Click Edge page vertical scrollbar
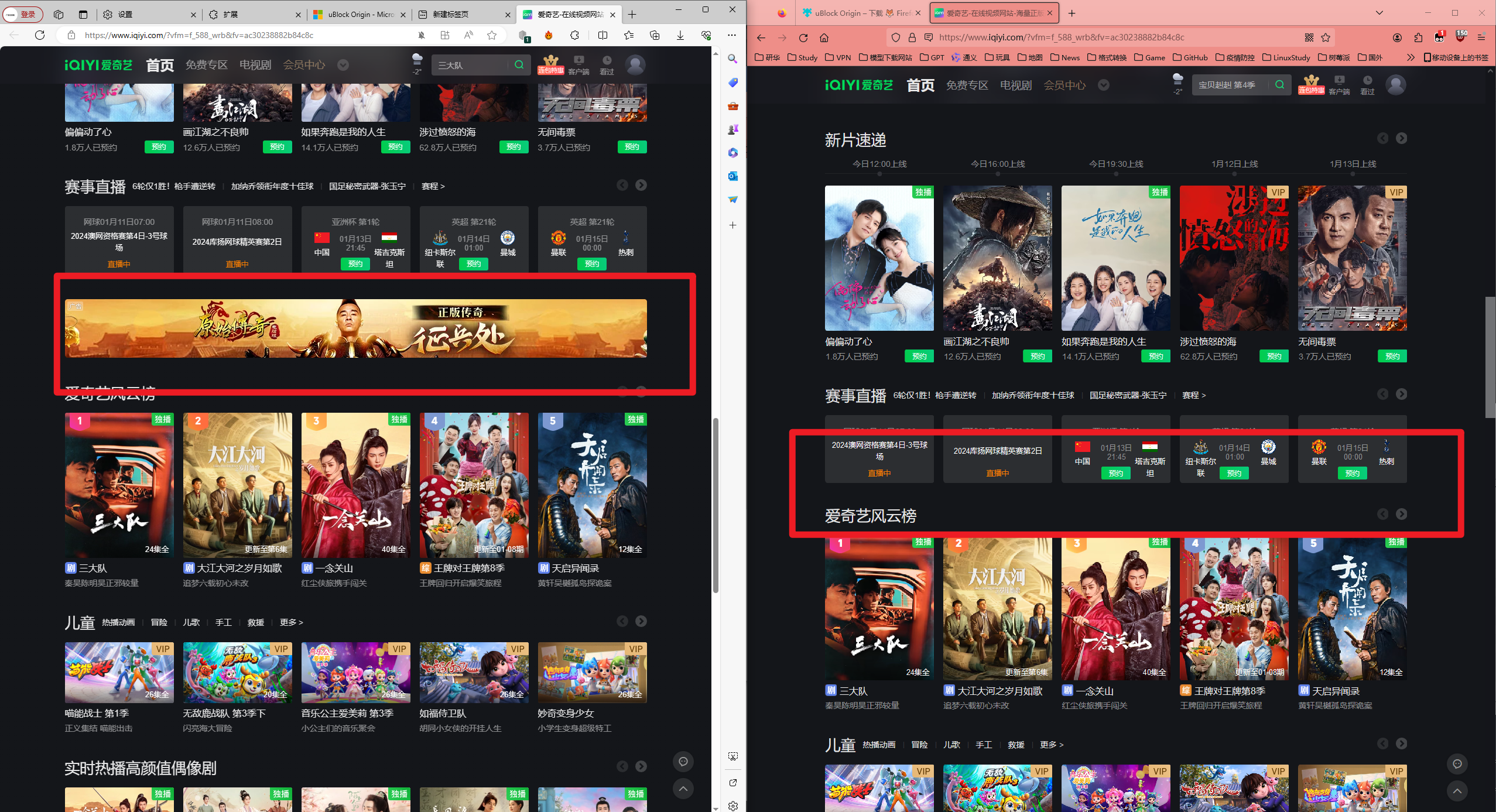This screenshot has height=812, width=1496. click(715, 506)
